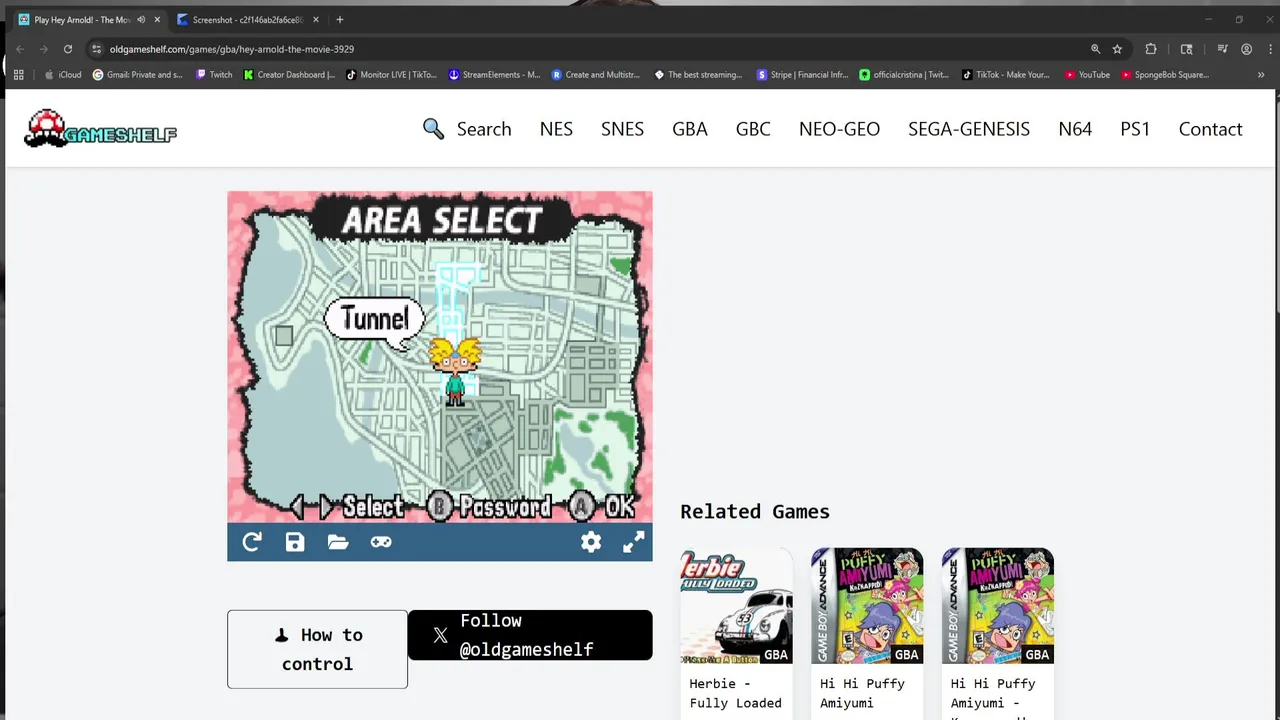This screenshot has width=1280, height=720.
Task: Open the NES games menu item
Action: click(556, 129)
